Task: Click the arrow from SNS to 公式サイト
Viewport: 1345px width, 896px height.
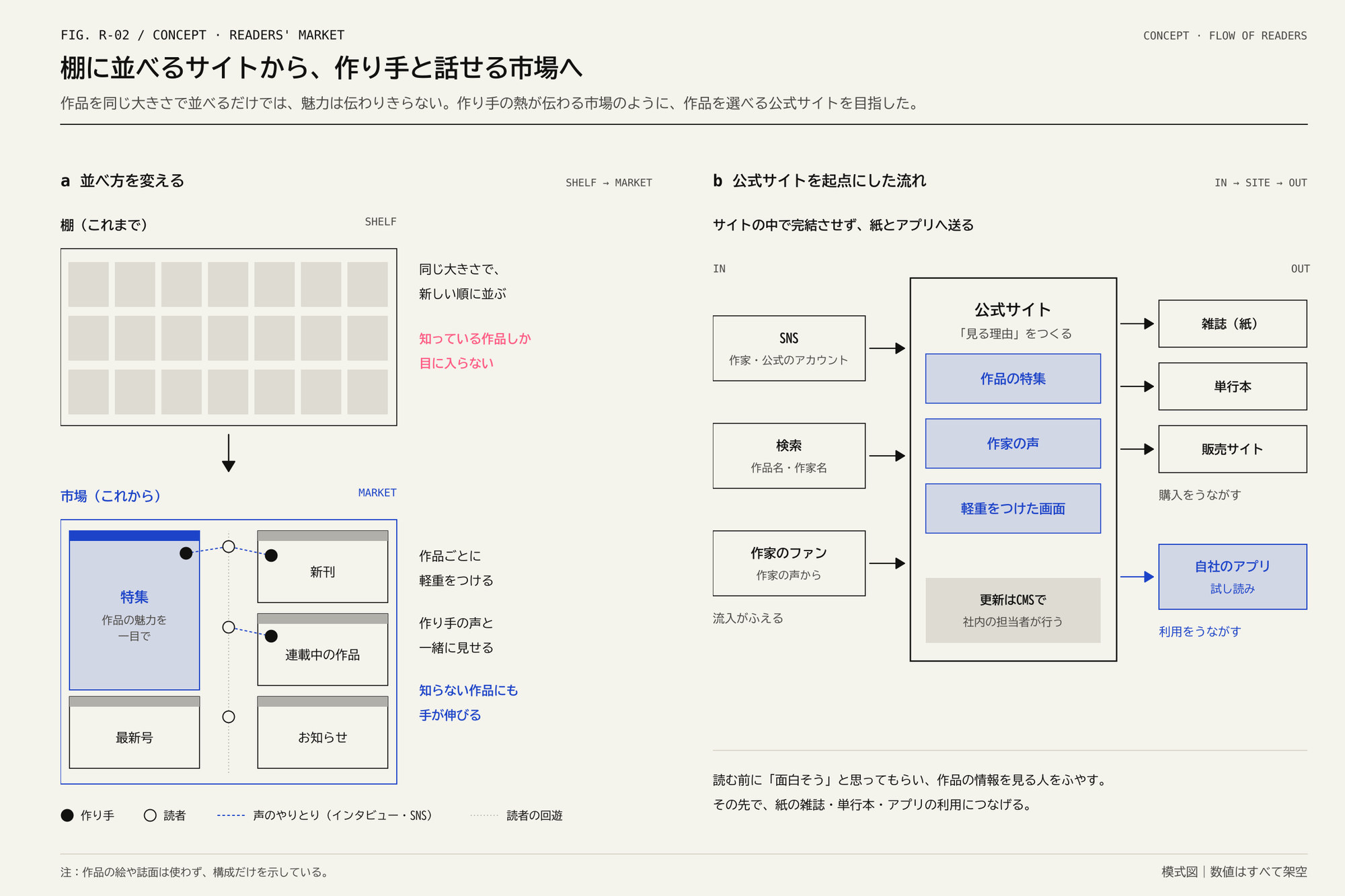Action: pos(887,348)
